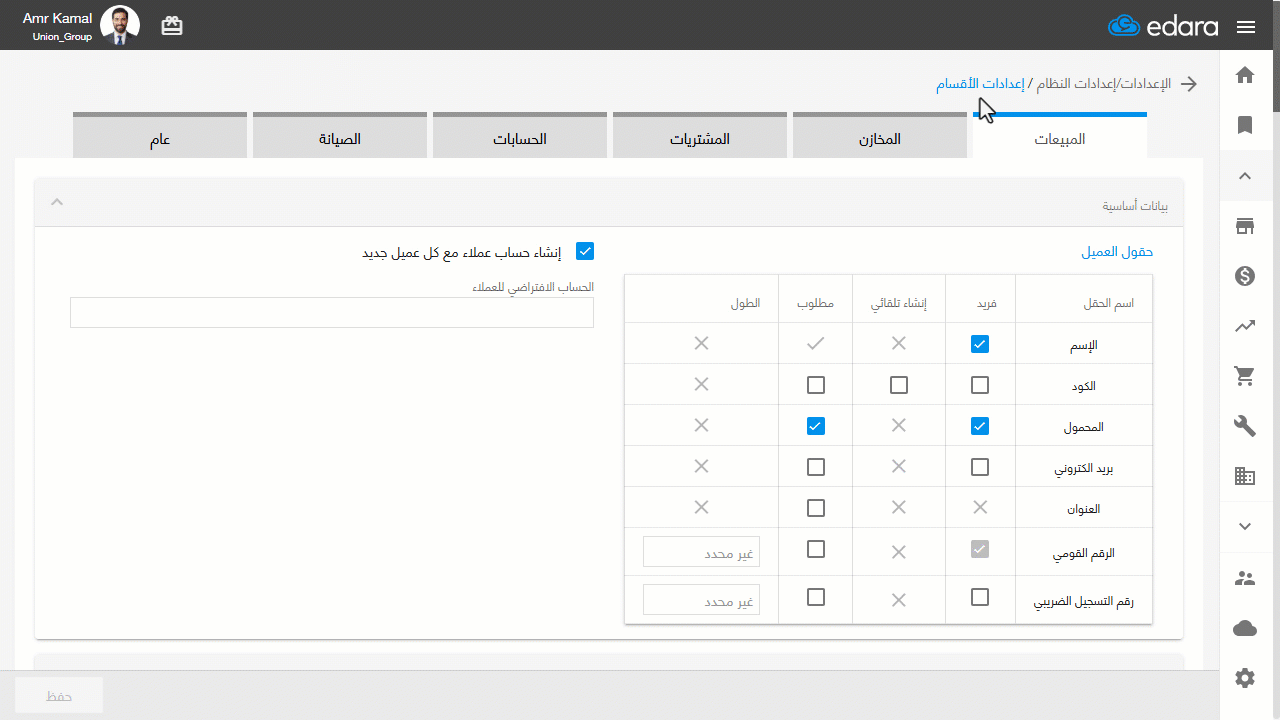Screen dimensions: 1280x720
Task: Switch to الحسابات tab
Action: (x=520, y=136)
